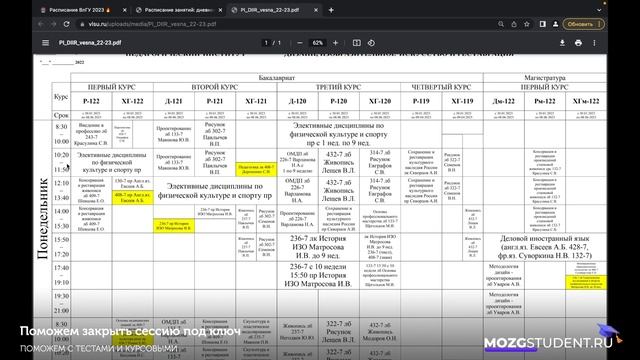Click group cell Дм-122
640x360 pixels.
pyautogui.click(x=504, y=101)
